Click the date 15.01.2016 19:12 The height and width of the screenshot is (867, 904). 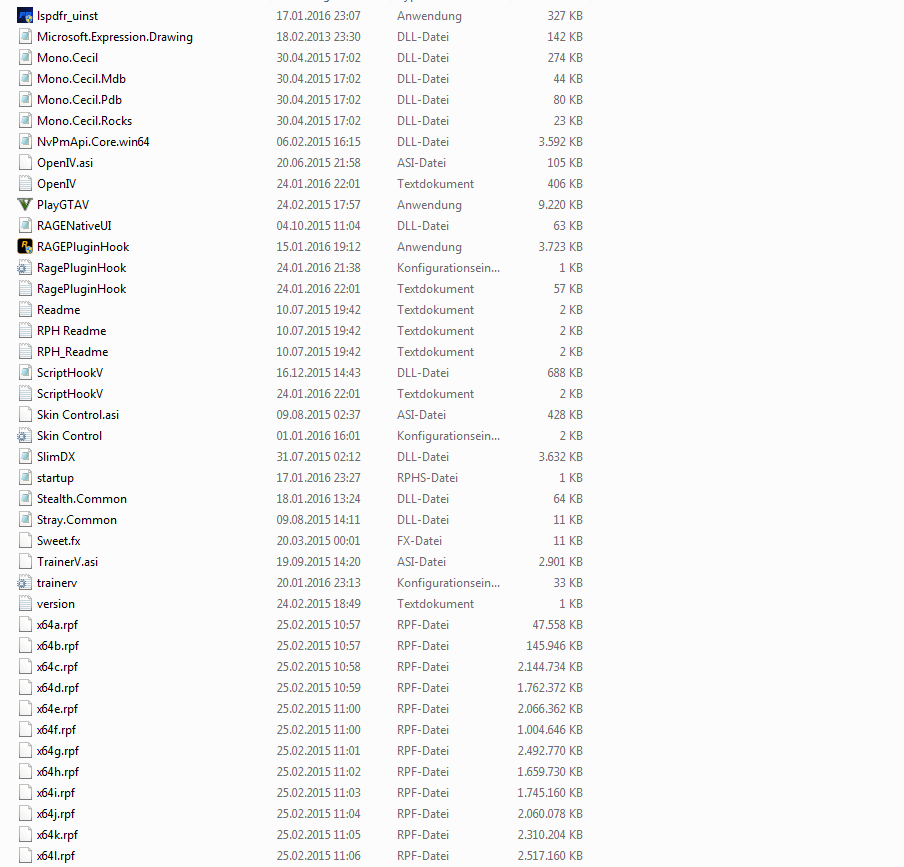tap(318, 247)
